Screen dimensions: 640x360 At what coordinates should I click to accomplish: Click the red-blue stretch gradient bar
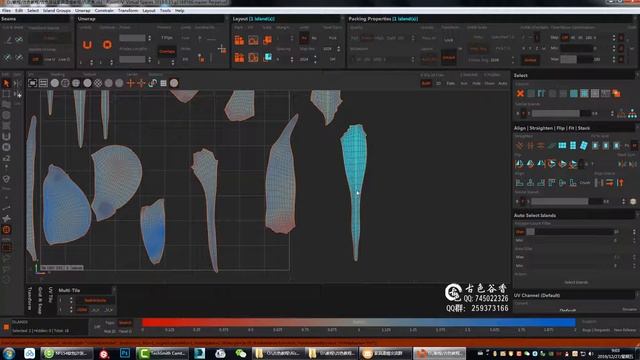[x=358, y=322]
